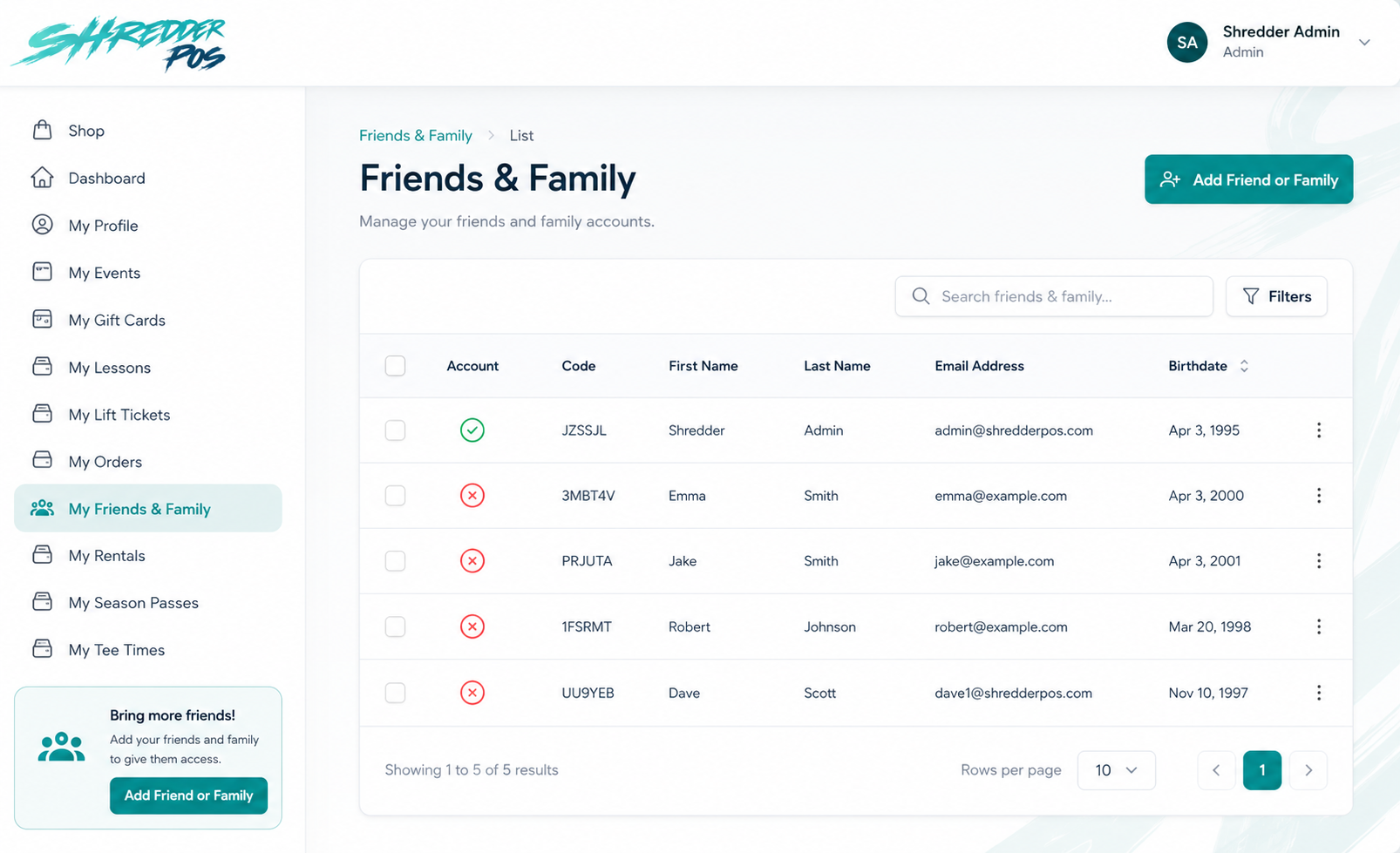Click the Showing 1 to 5 results text
This screenshot has height=853, width=1400.
pos(472,770)
